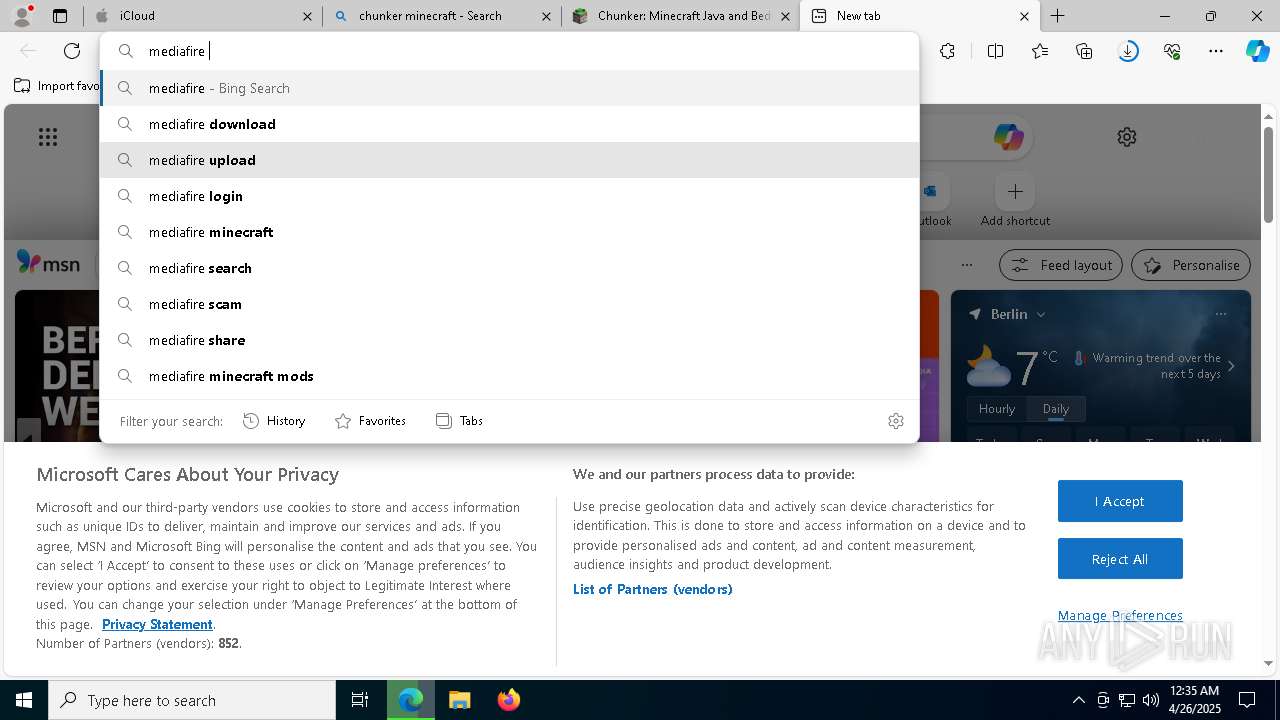The height and width of the screenshot is (720, 1280).
Task: Open a new browser tab
Action: 1058,16
